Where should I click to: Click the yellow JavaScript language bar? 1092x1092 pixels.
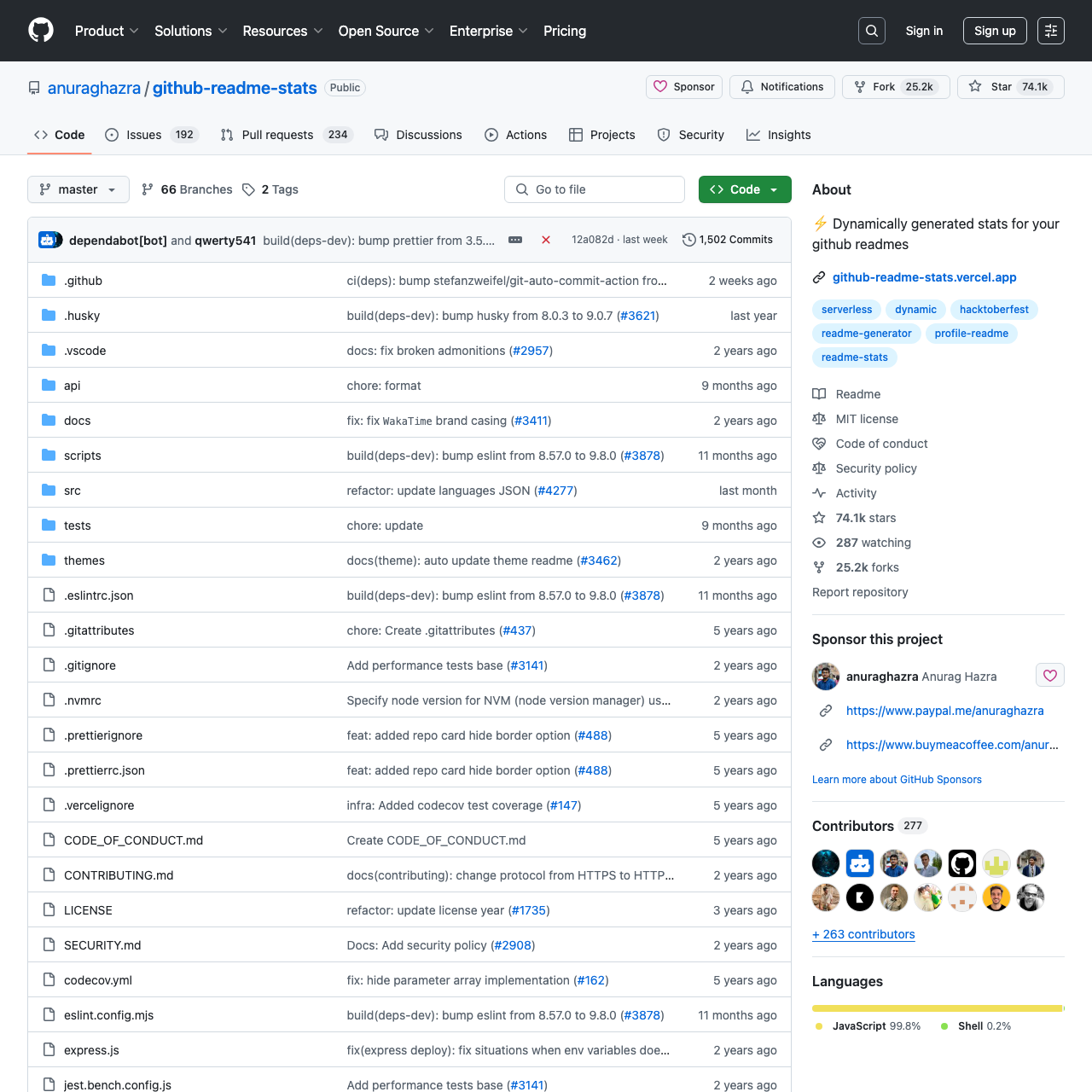937,1008
